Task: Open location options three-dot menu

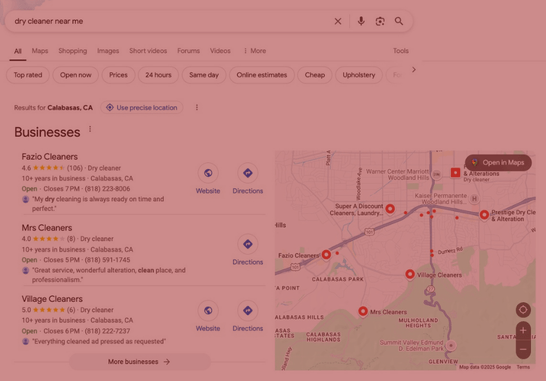Action: click(x=197, y=107)
